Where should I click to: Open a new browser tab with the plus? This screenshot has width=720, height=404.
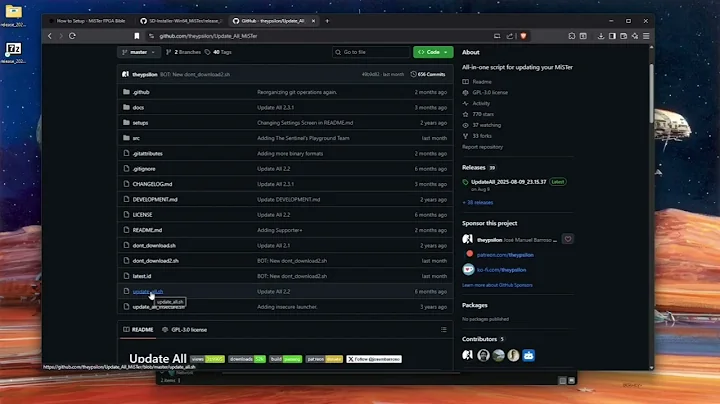click(x=327, y=21)
